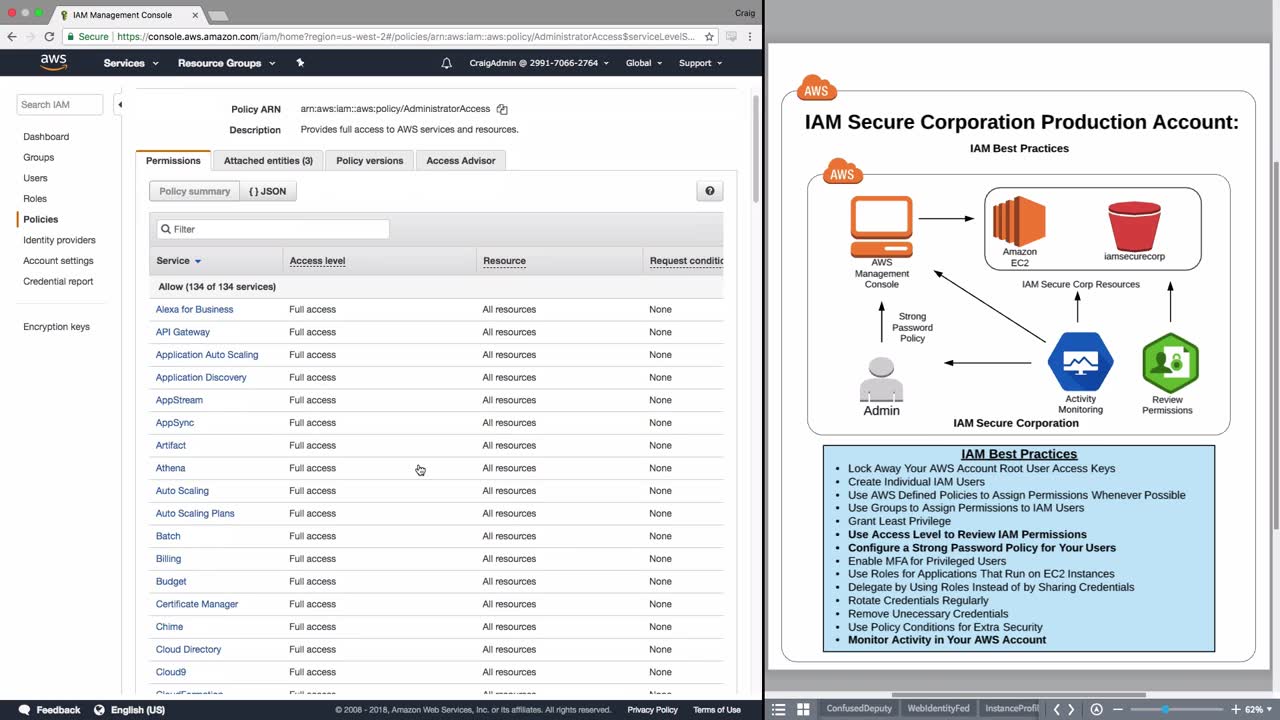Viewport: 1280px width, 720px height.
Task: Open the 62% zoom level dropdown
Action: click(1258, 710)
